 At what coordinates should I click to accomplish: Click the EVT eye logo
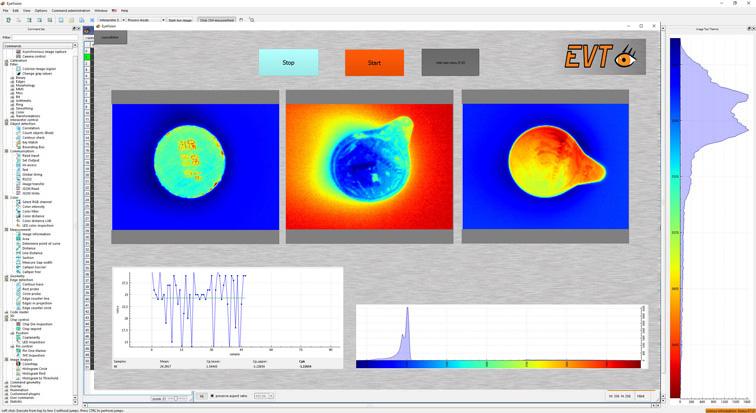coord(602,59)
